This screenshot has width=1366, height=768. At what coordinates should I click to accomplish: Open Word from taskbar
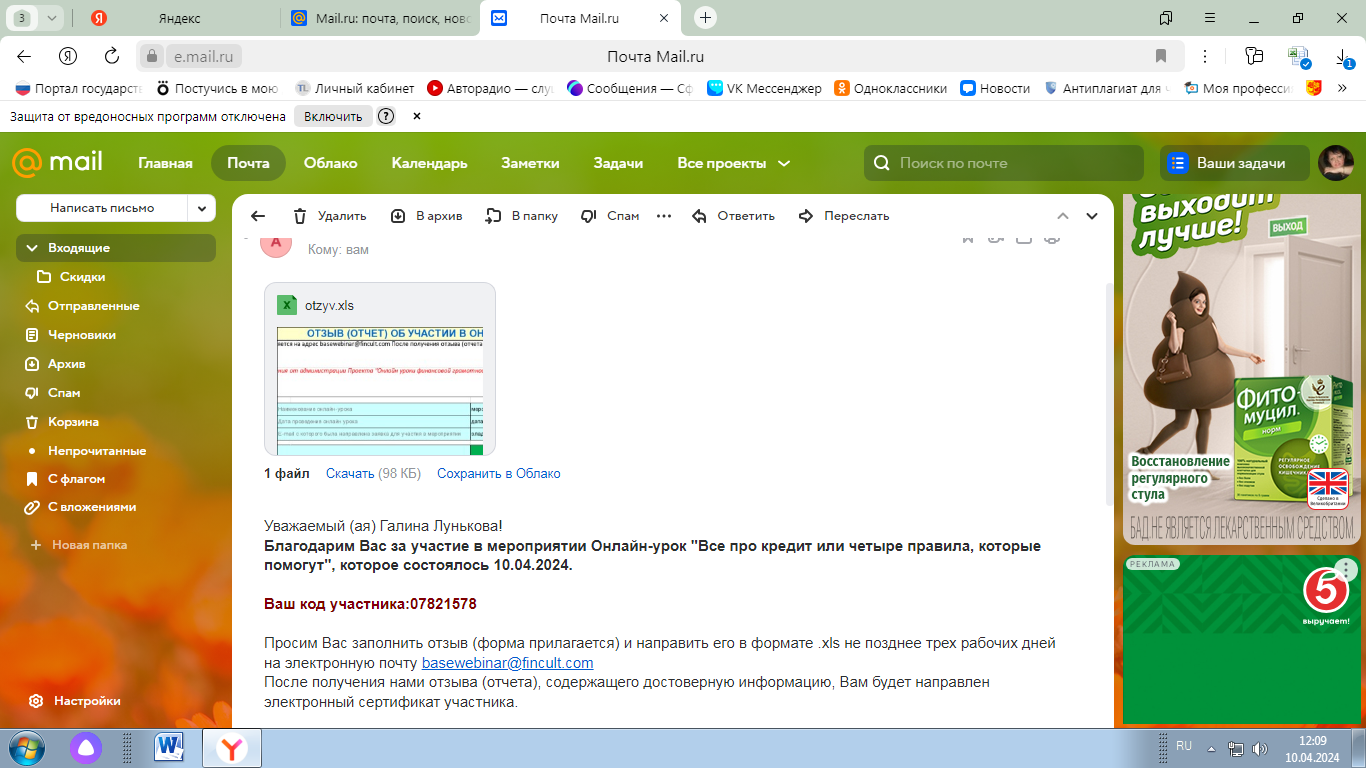pyautogui.click(x=169, y=747)
